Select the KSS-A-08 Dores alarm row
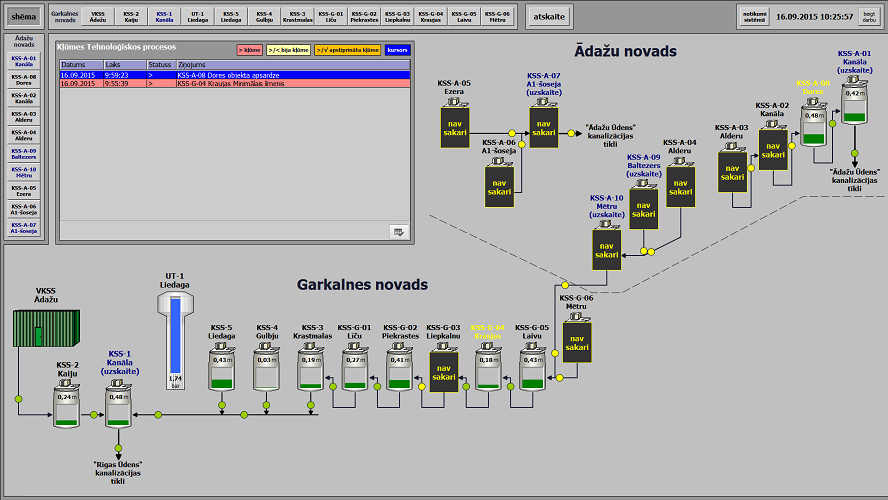This screenshot has height=500, width=888. point(233,75)
